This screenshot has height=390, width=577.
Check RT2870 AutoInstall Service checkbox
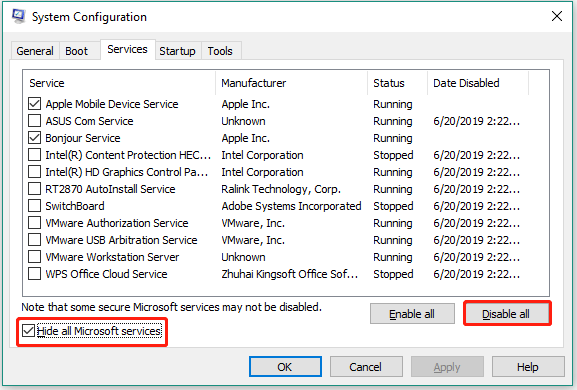pos(35,189)
